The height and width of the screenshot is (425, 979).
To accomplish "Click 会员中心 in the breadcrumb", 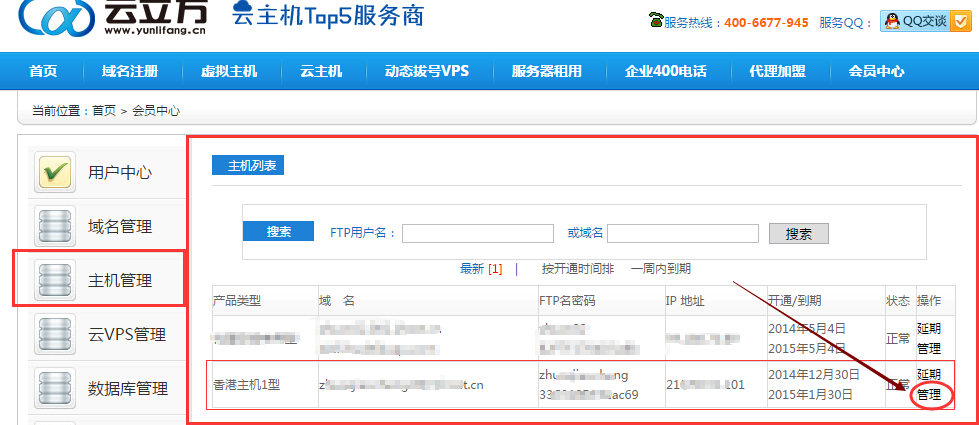I will point(156,111).
